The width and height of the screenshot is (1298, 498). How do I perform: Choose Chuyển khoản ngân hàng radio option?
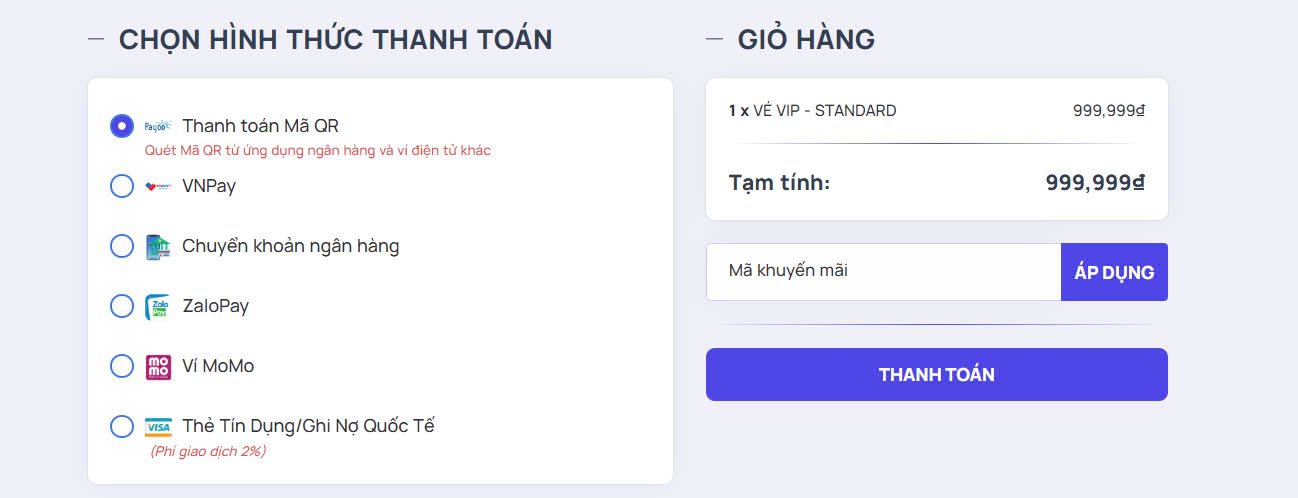click(x=122, y=246)
